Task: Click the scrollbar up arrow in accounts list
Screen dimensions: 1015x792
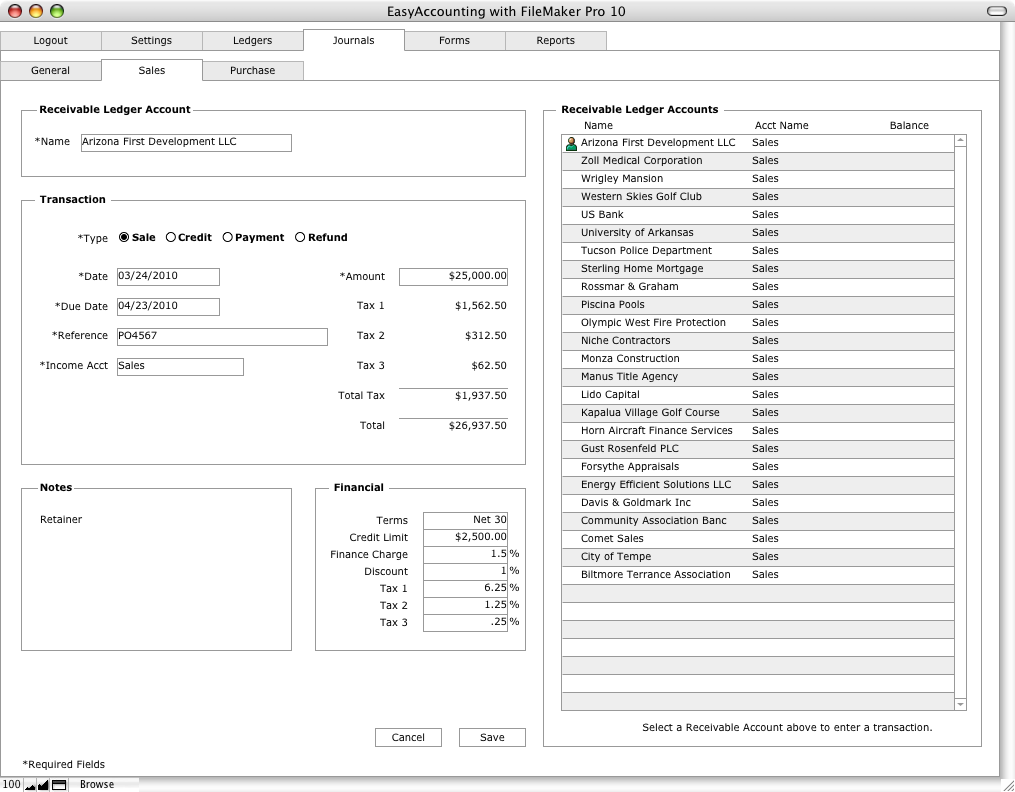Action: click(961, 140)
